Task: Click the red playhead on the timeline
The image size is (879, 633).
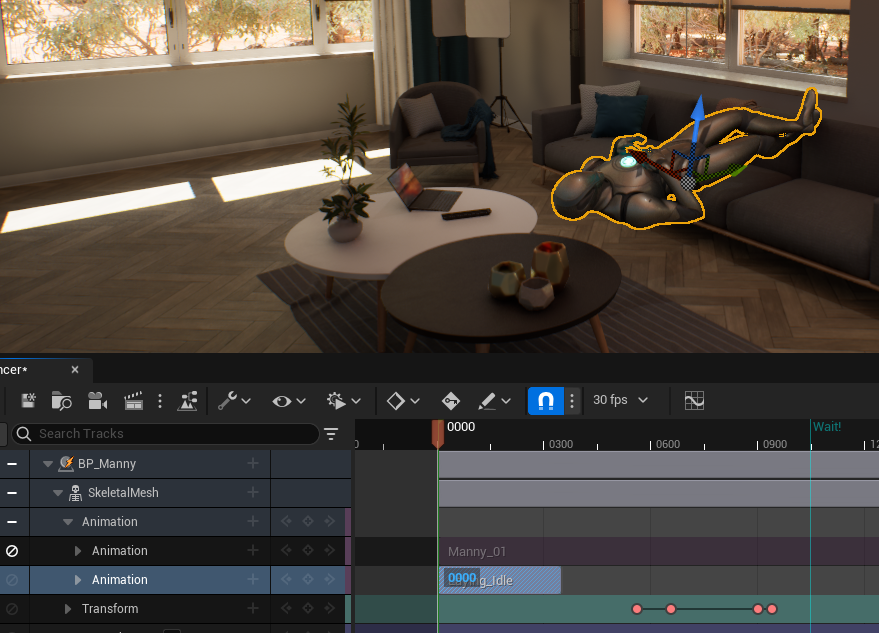Action: 437,432
